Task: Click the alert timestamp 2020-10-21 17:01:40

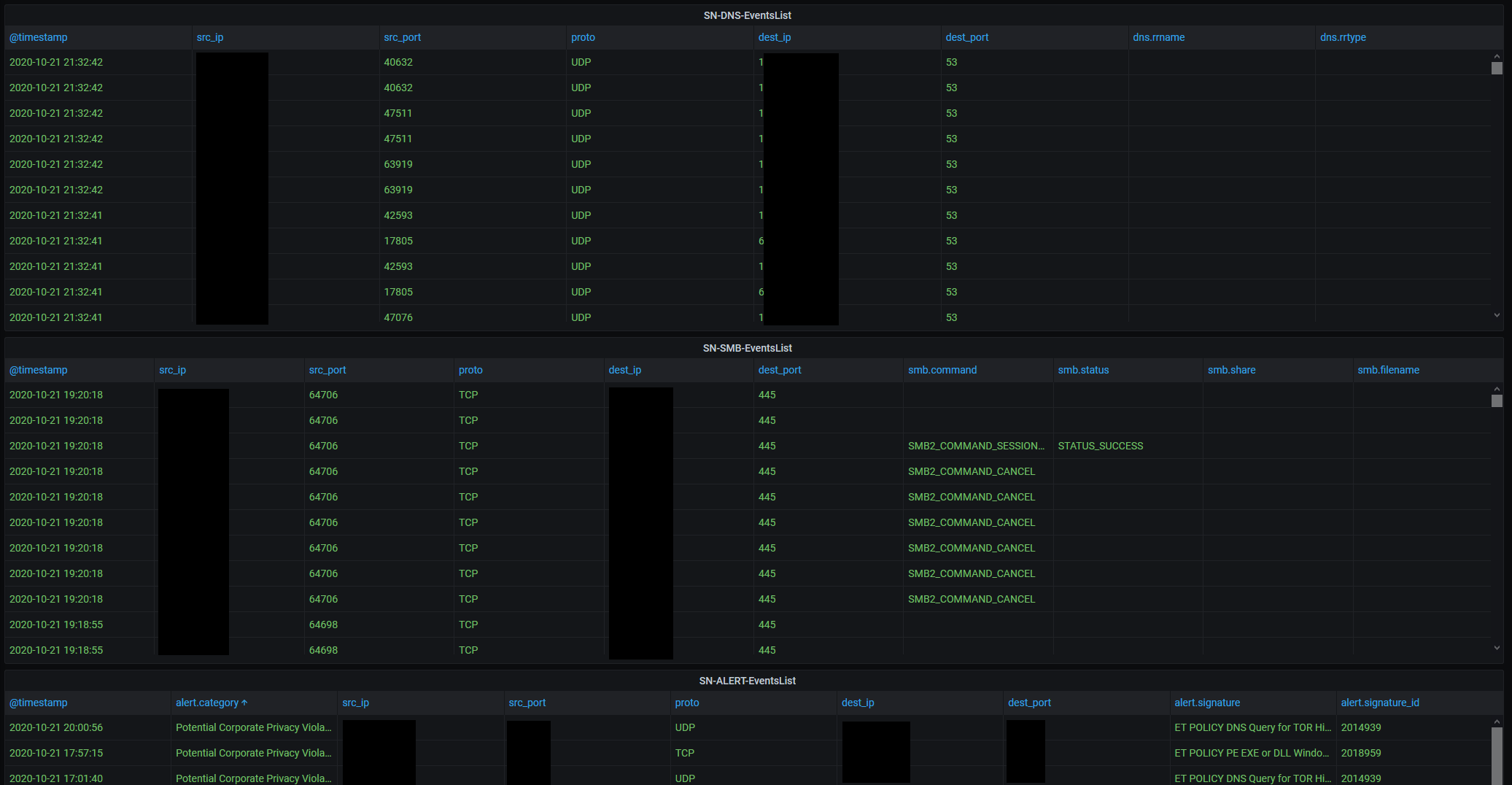Action: pos(56,778)
